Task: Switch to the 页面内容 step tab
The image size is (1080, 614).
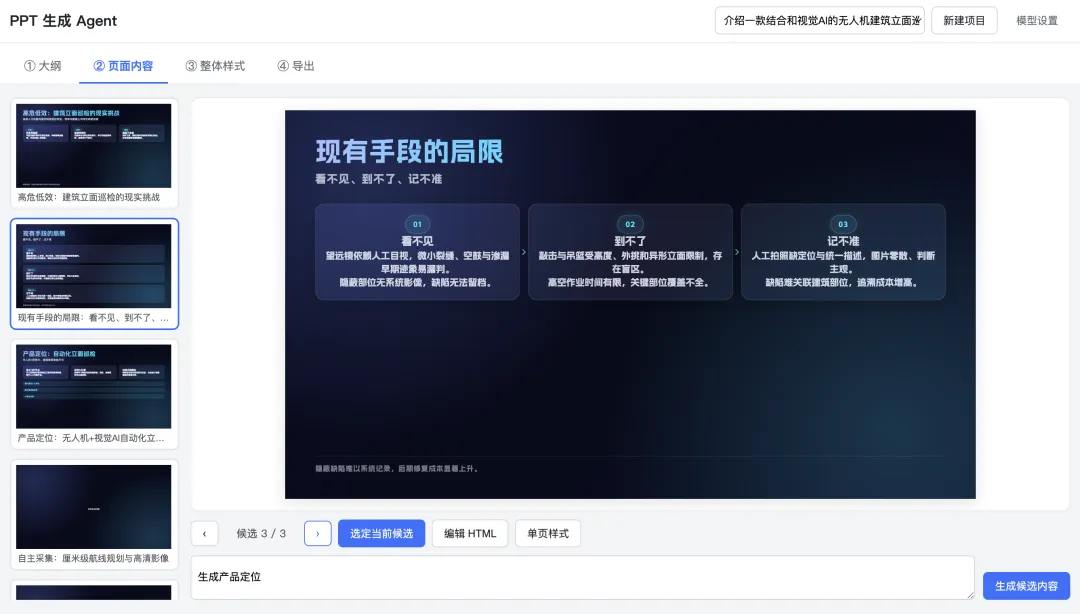Action: coord(123,65)
